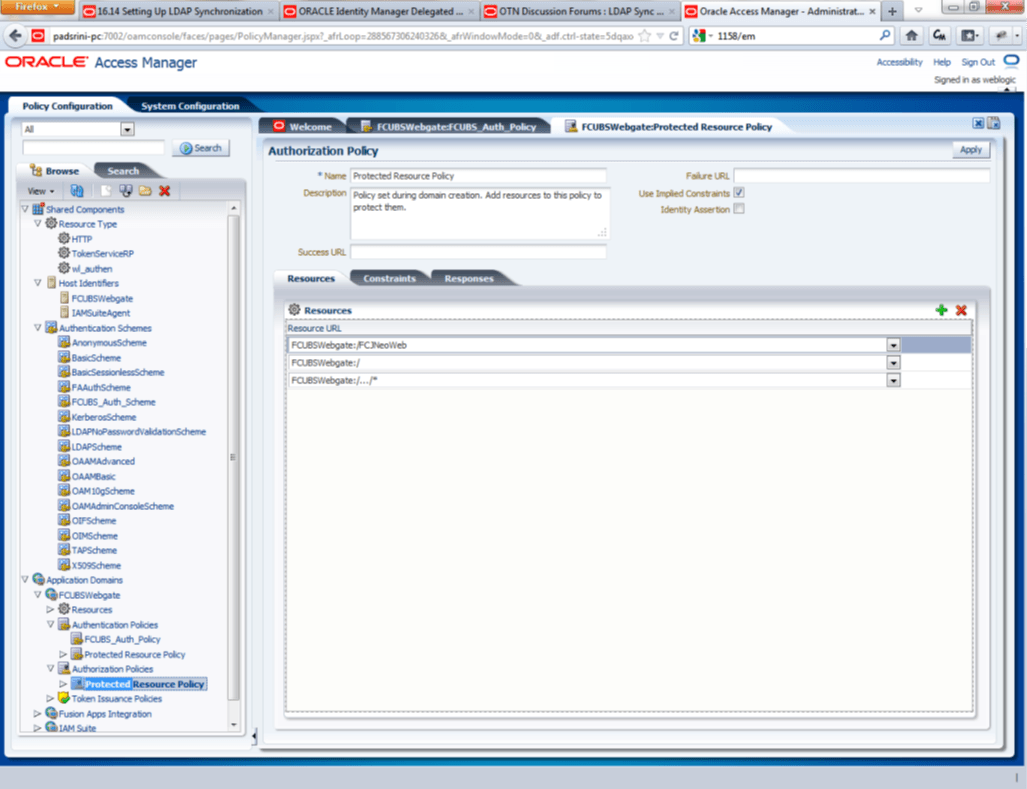
Task: Toggle the Use Implied Constraints checkbox
Action: 739,193
